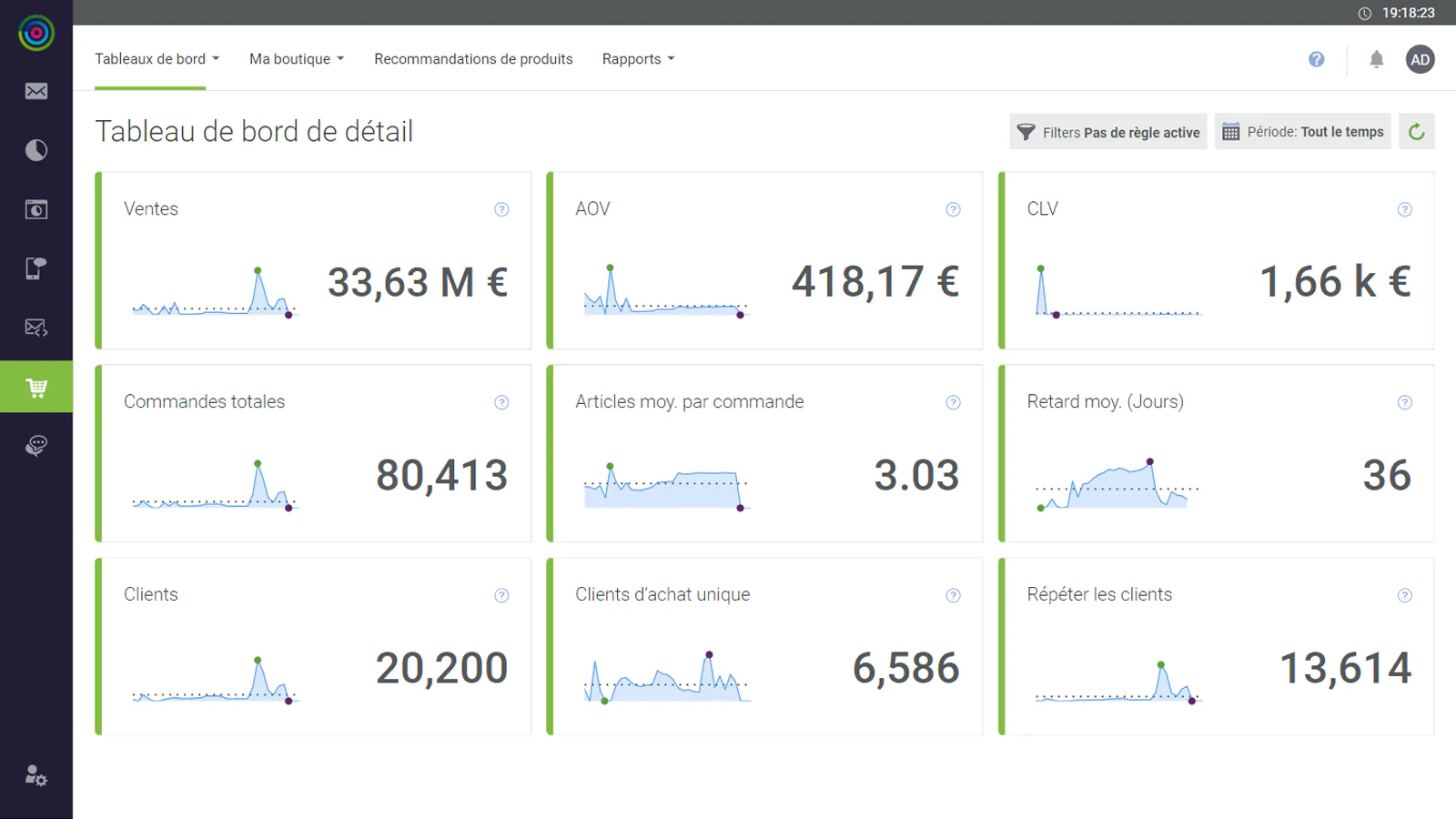Viewport: 1456px width, 819px height.
Task: Open Filters Pas de règle active
Action: (x=1108, y=132)
